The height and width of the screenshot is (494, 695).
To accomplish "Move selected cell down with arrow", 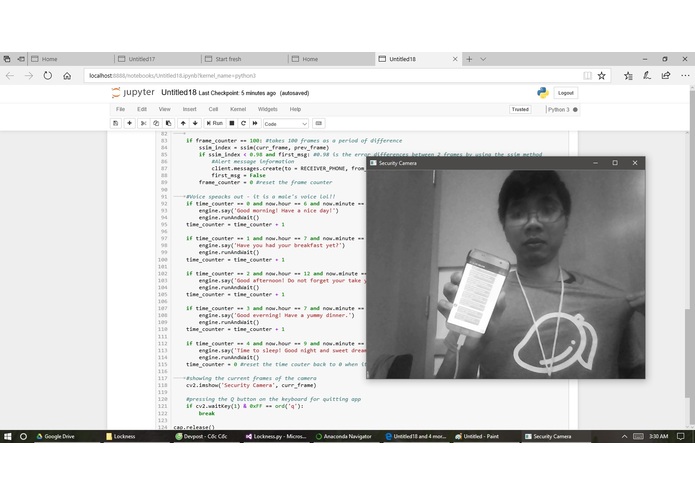I will pos(195,123).
